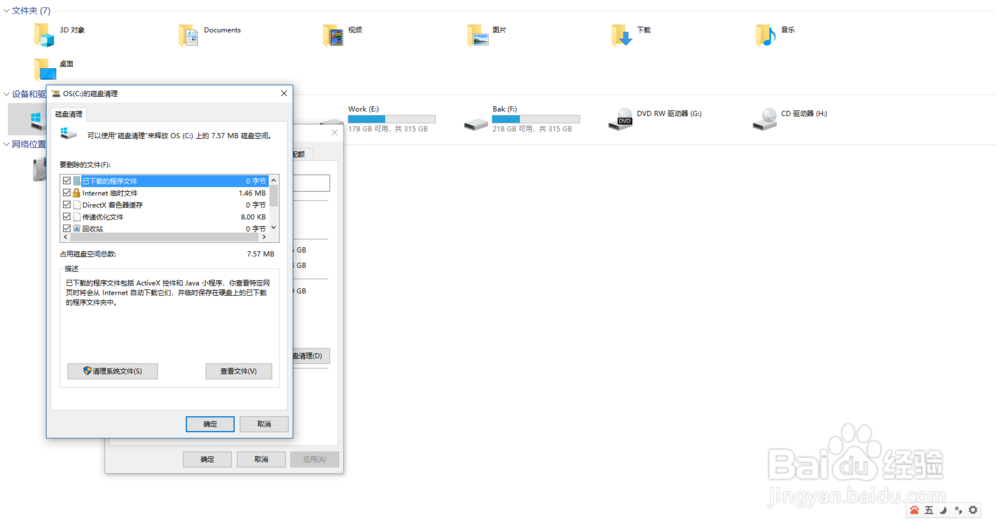Open the 视频 folder icon
Screen dimensions: 1000x530
333,35
